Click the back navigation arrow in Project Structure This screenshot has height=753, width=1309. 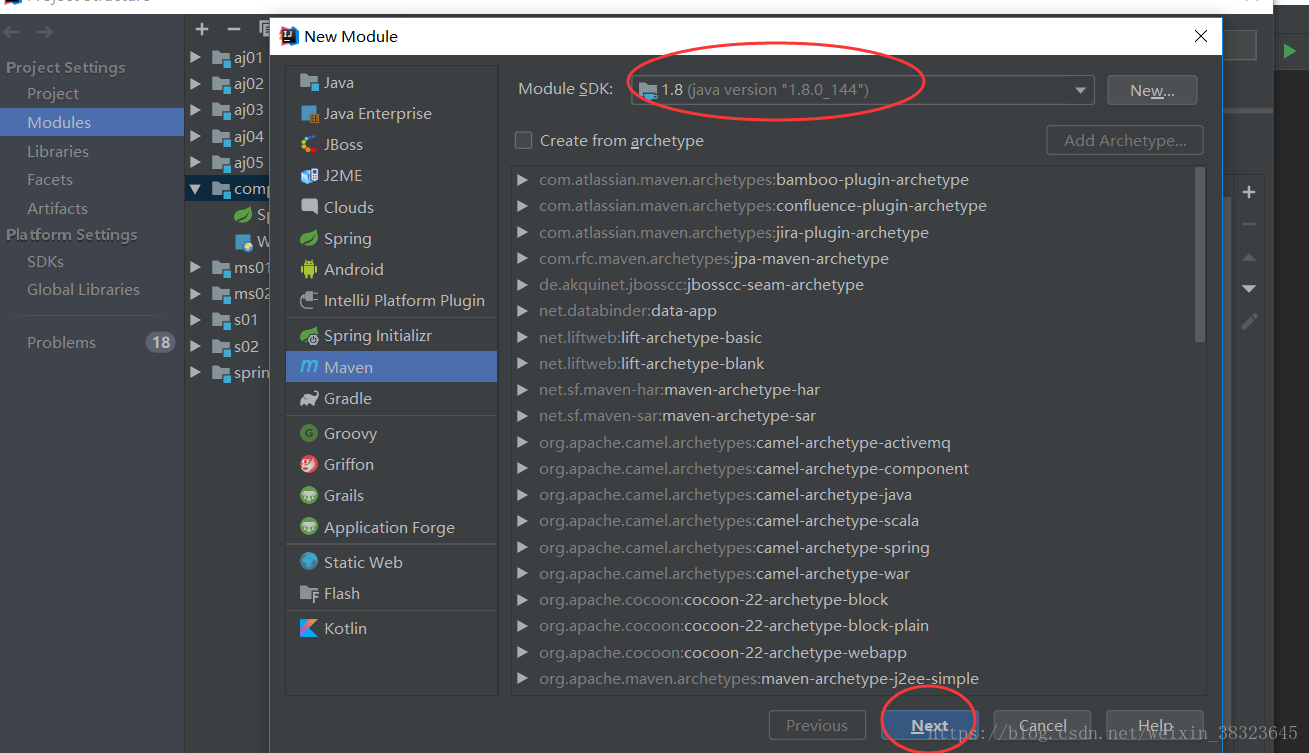coord(13,32)
